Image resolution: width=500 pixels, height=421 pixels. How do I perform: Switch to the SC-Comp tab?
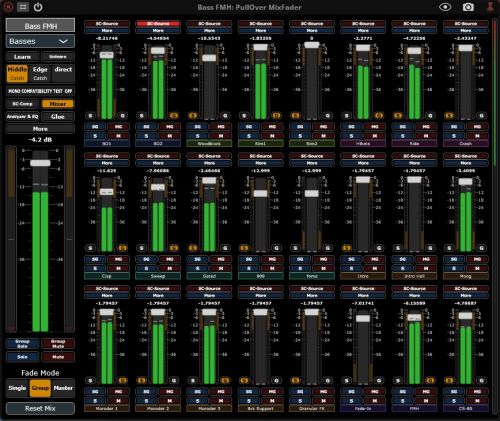(22, 104)
